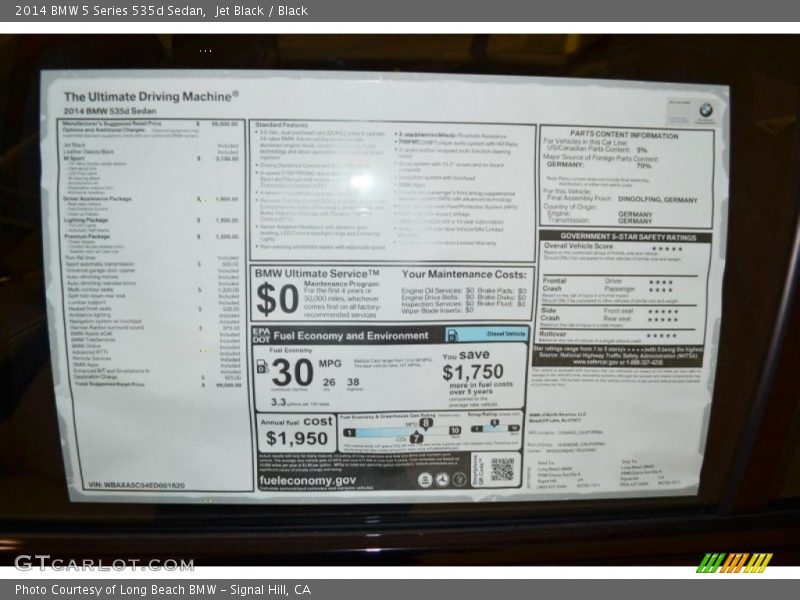Click marker 7 on the CO2 rating scale
The height and width of the screenshot is (600, 800).
(416, 437)
